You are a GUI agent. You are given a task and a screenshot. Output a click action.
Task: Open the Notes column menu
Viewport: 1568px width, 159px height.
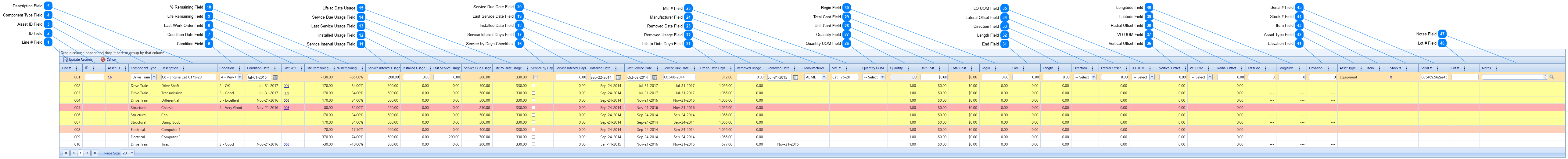click(1496, 68)
